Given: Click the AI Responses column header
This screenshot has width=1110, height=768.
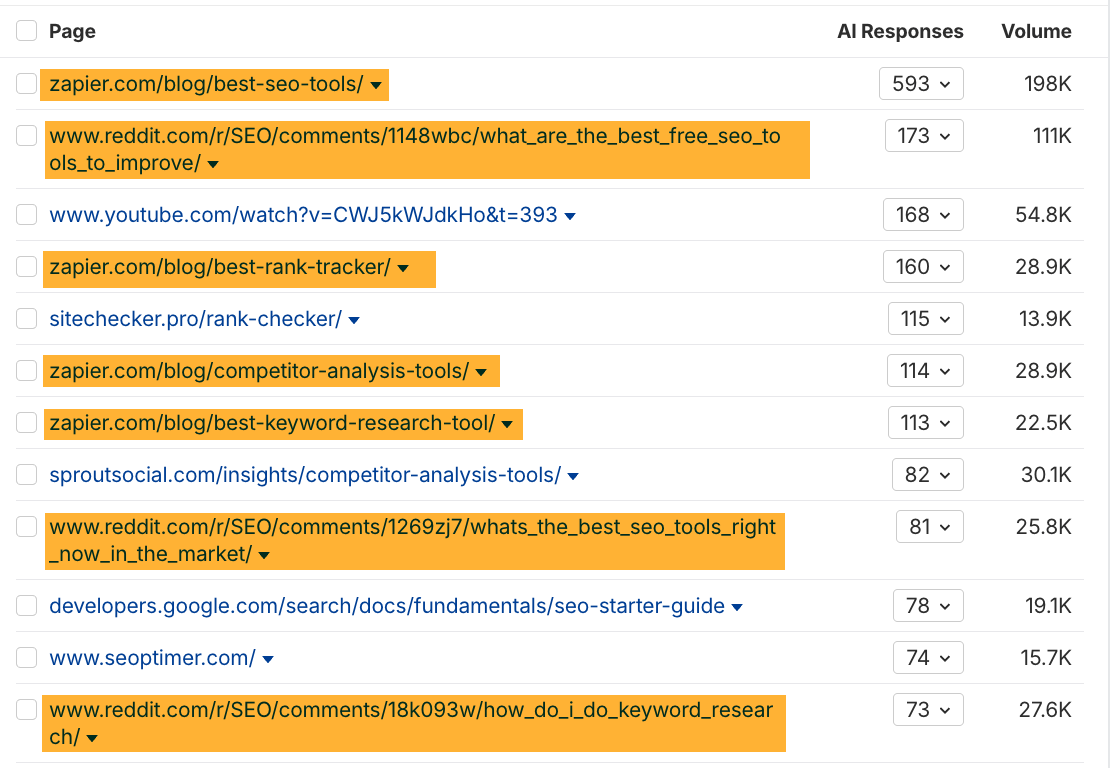Looking at the screenshot, I should click(x=900, y=31).
